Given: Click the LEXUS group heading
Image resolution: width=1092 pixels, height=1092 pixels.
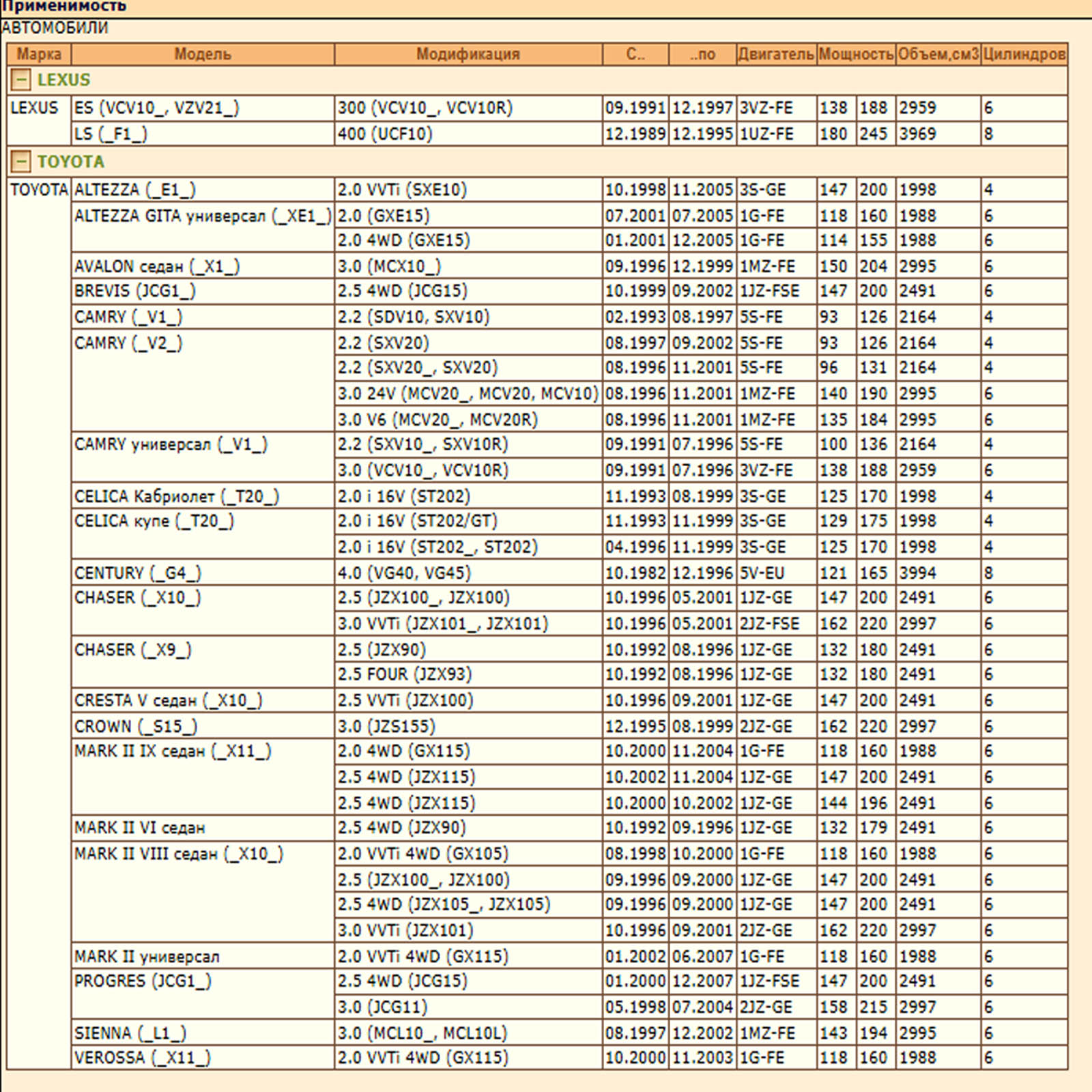Looking at the screenshot, I should click(x=63, y=80).
